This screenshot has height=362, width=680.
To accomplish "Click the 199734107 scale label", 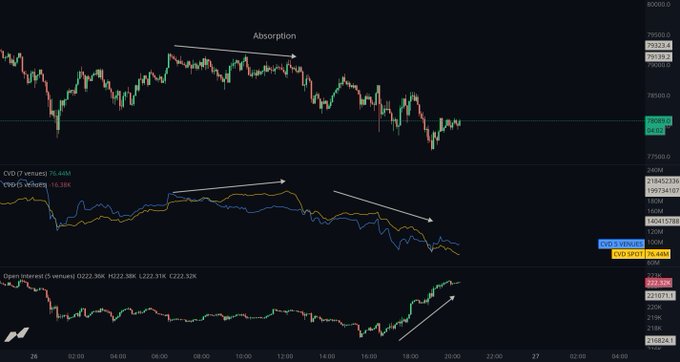I will pos(662,190).
